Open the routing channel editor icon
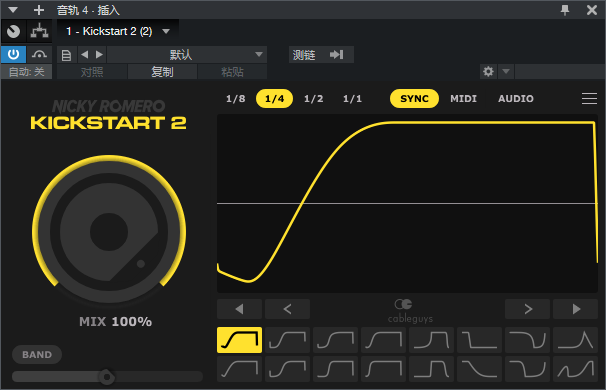The width and height of the screenshot is (606, 390). coord(39,31)
